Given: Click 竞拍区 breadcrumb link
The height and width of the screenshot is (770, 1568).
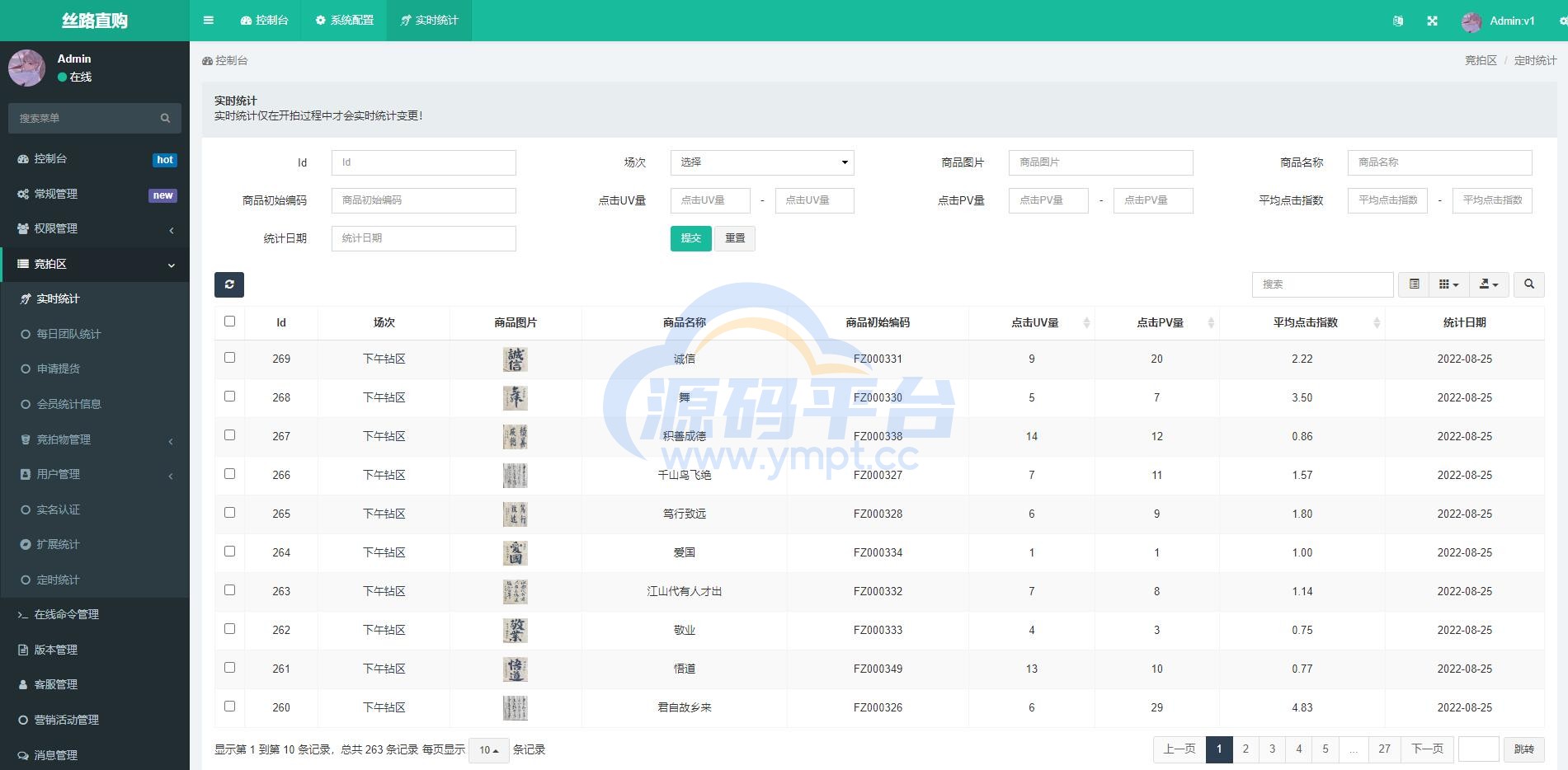Looking at the screenshot, I should pos(1481,61).
